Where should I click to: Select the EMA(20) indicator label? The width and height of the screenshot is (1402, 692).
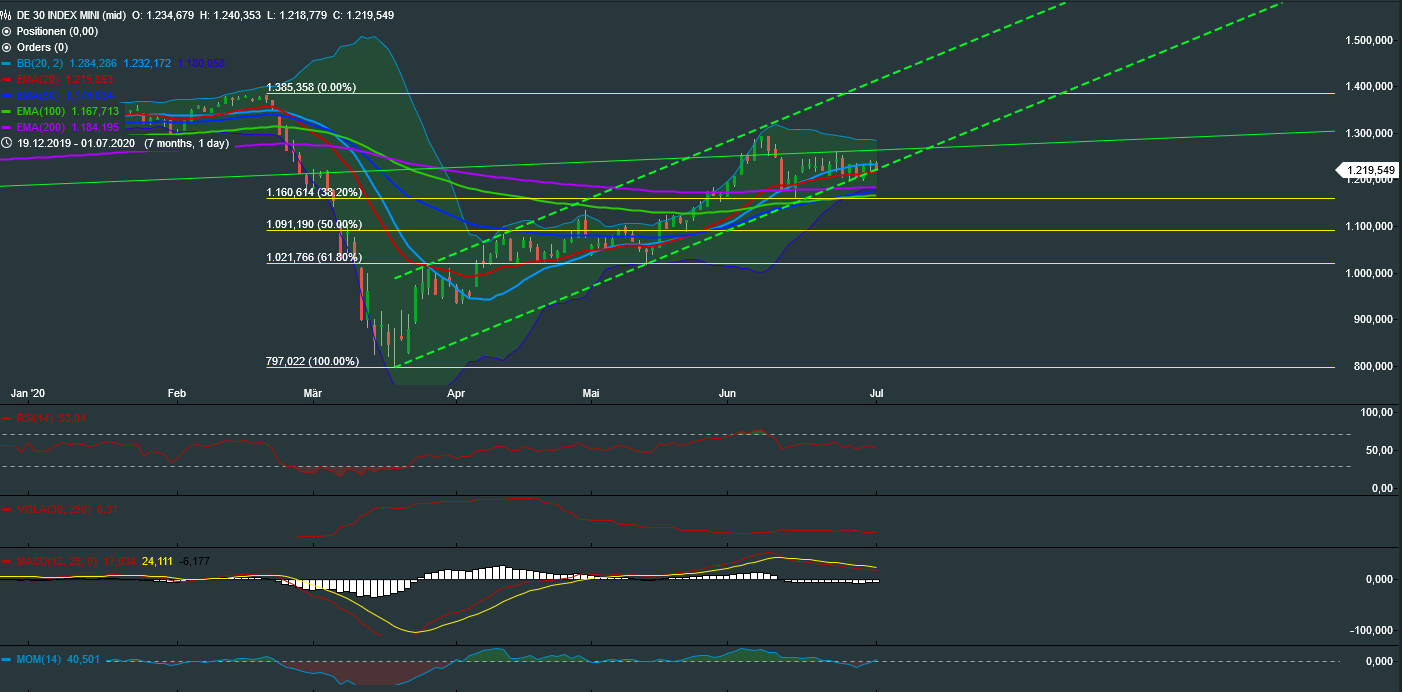pos(39,79)
